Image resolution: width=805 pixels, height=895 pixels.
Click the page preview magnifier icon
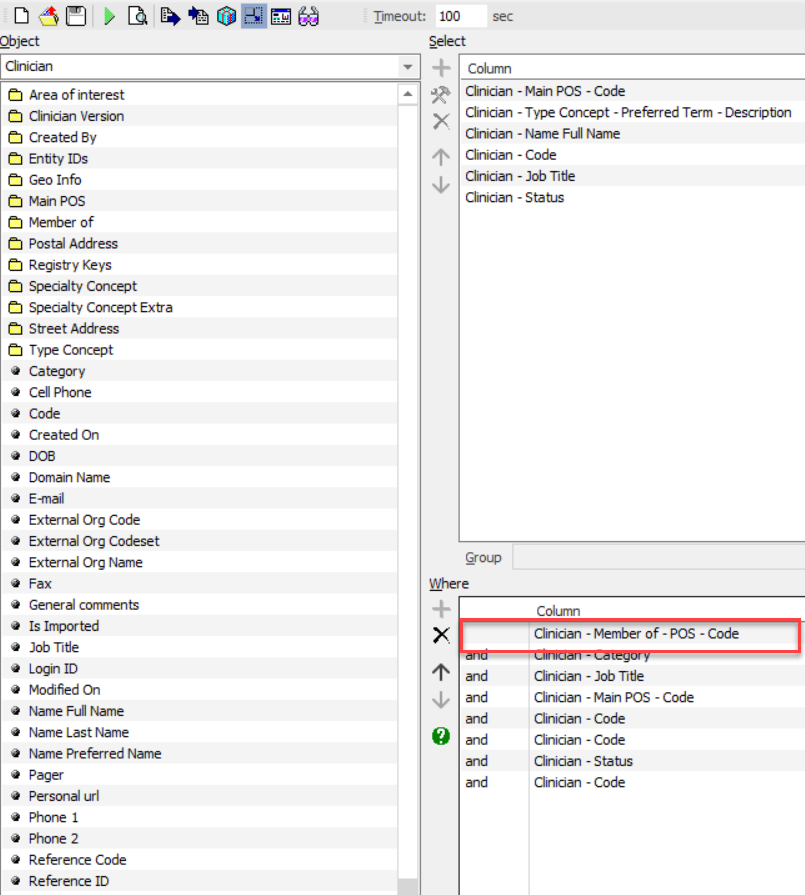tap(138, 16)
